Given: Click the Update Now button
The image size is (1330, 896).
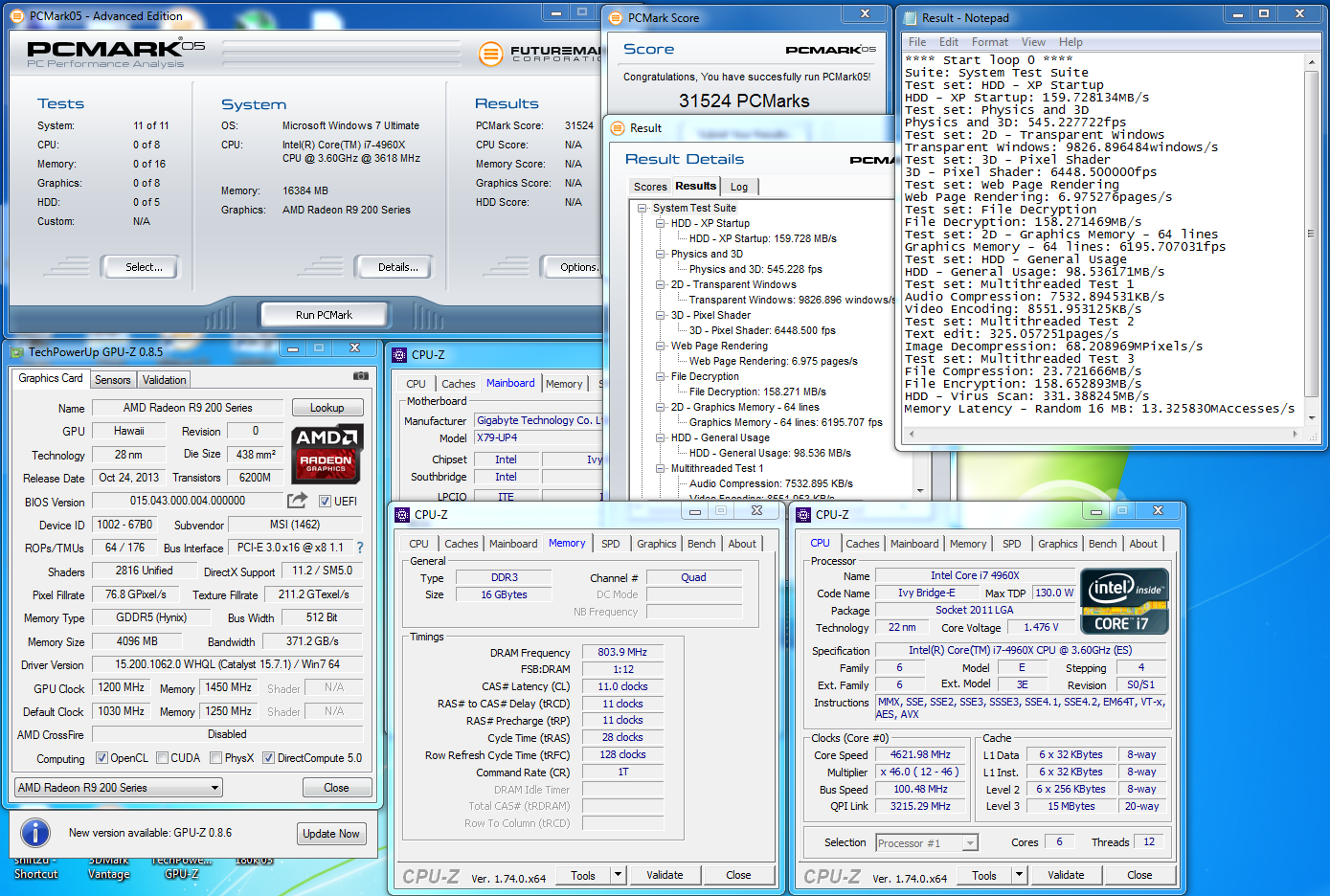Looking at the screenshot, I should (x=331, y=834).
